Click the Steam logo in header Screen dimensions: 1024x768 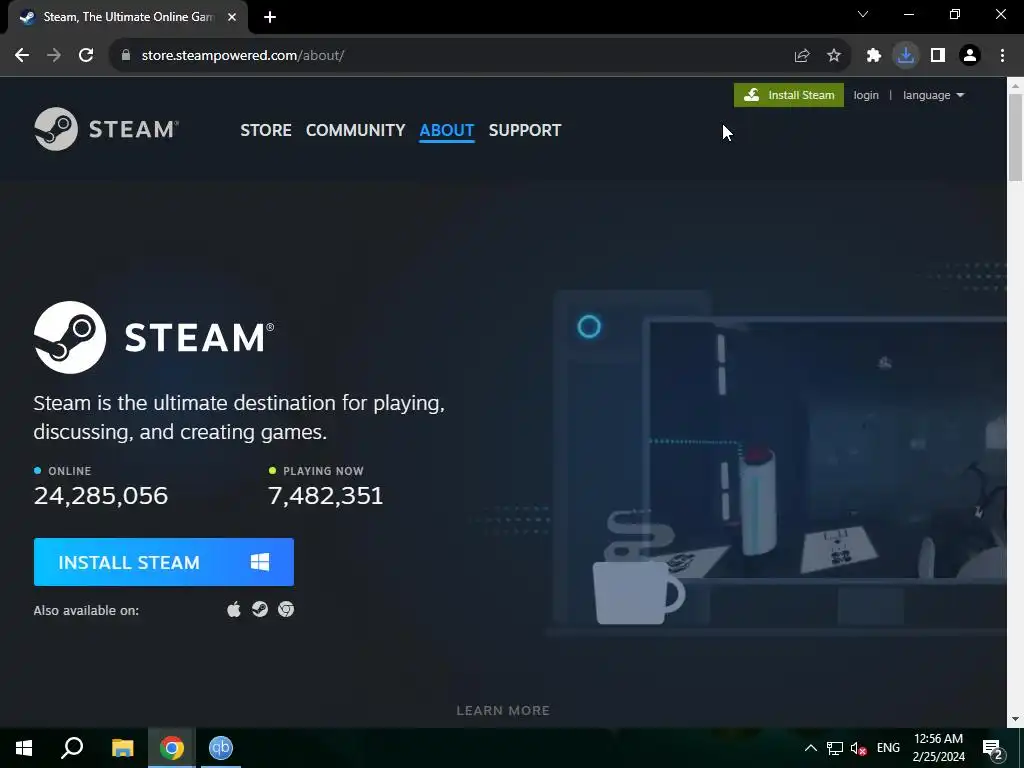point(106,129)
